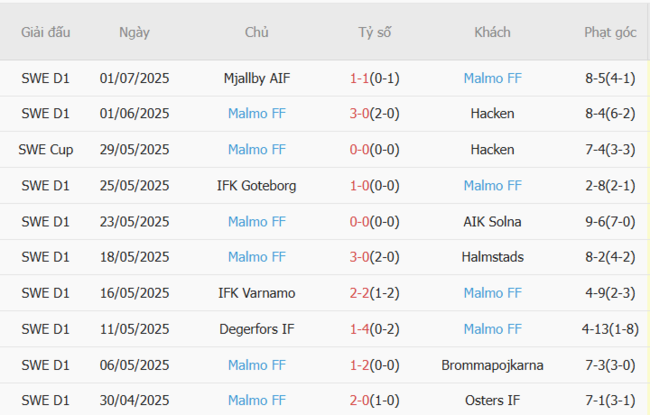The width and height of the screenshot is (650, 415).
Task: Open the Osters IF team link
Action: click(x=492, y=401)
